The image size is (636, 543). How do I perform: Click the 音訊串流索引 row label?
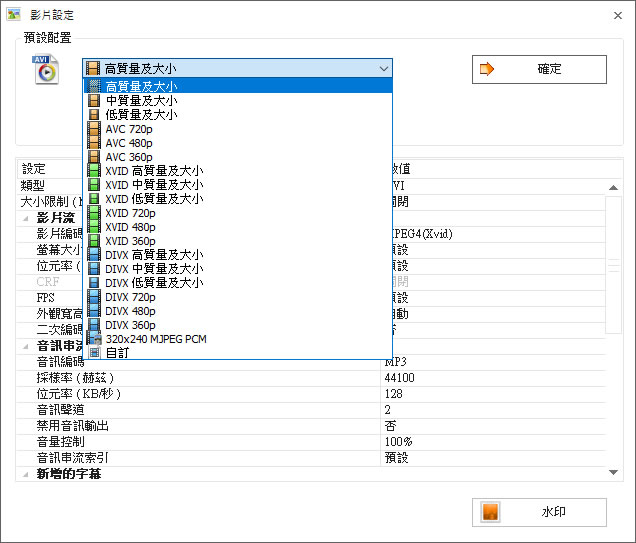click(73, 458)
